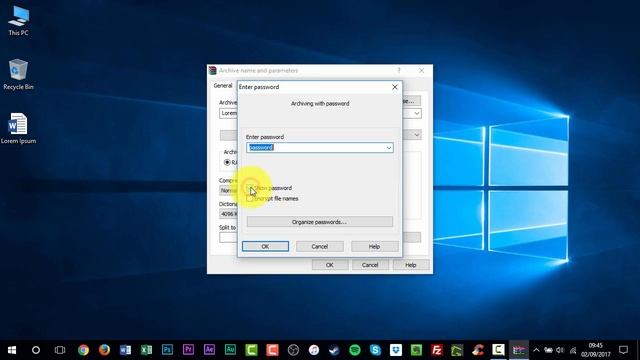Open the Action Center notifications icon
Screen dimensions: 640x360
[623, 350]
